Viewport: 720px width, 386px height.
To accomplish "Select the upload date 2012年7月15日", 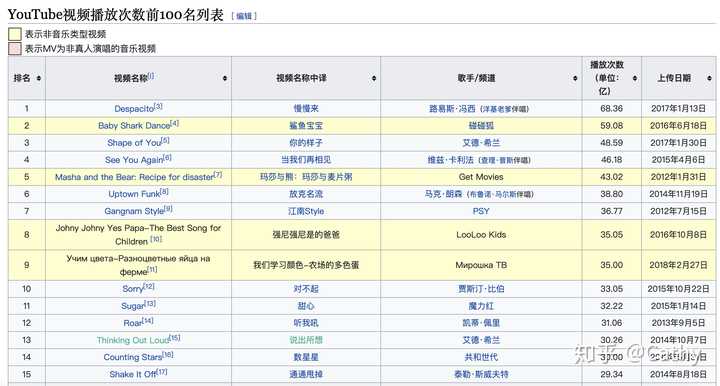I will (678, 211).
